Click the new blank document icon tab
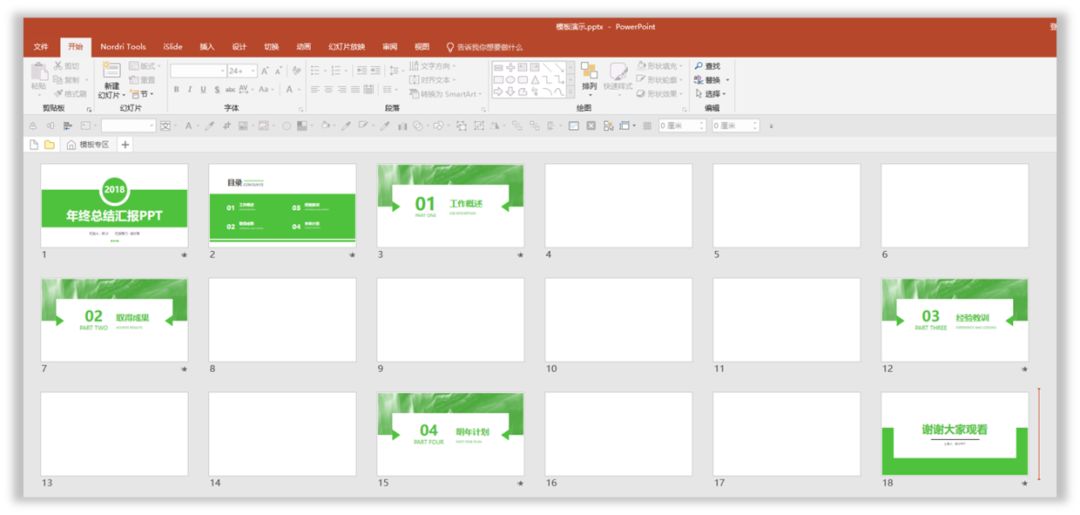The height and width of the screenshot is (515, 1080). point(33,145)
